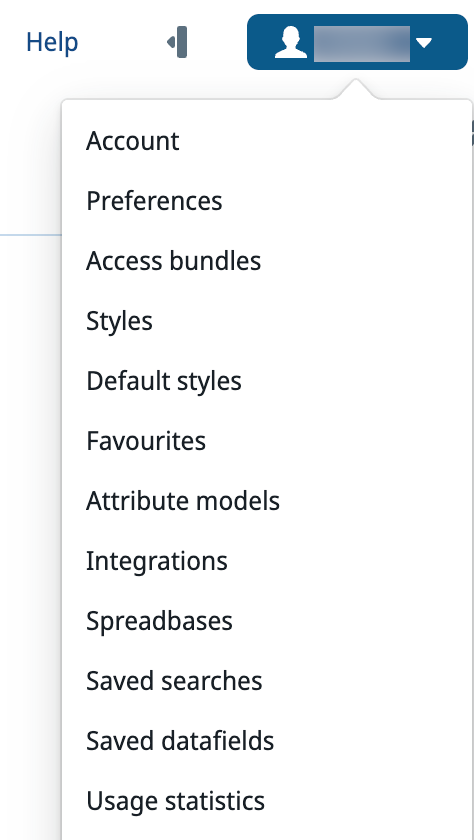Collapse the side panel using the arrow icon
The width and height of the screenshot is (474, 840).
[177, 42]
